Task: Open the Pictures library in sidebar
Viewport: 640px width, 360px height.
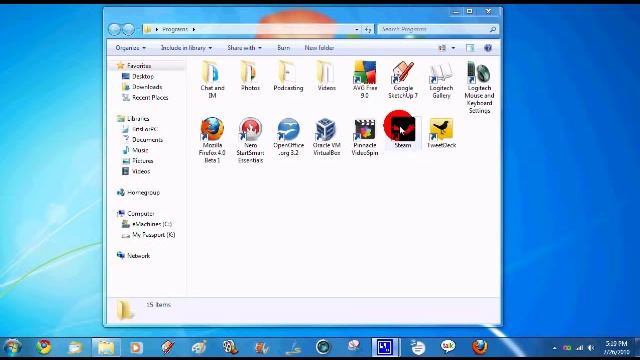Action: coord(142,161)
